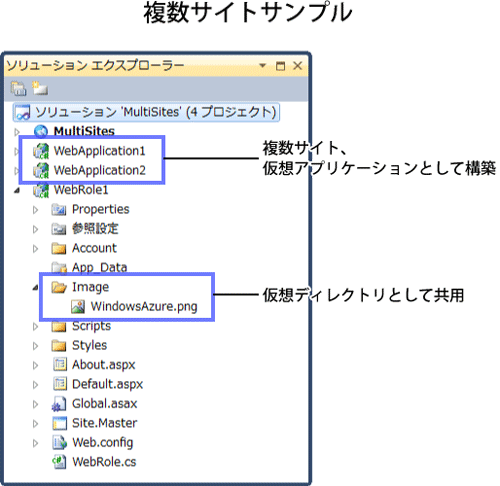Select the Web.config file
The image size is (500, 486).
tap(102, 443)
